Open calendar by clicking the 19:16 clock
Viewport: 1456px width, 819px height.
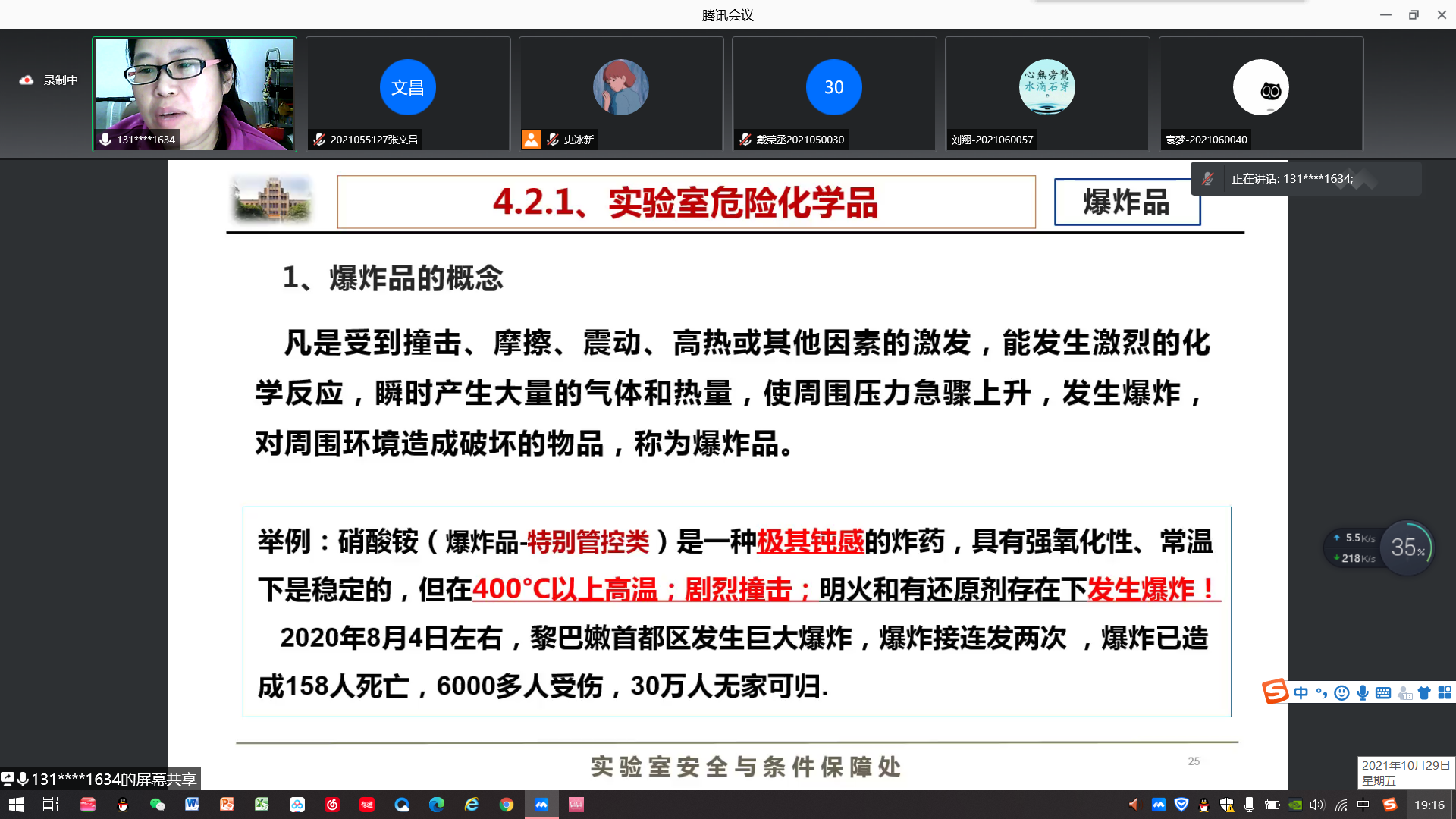[x=1428, y=805]
